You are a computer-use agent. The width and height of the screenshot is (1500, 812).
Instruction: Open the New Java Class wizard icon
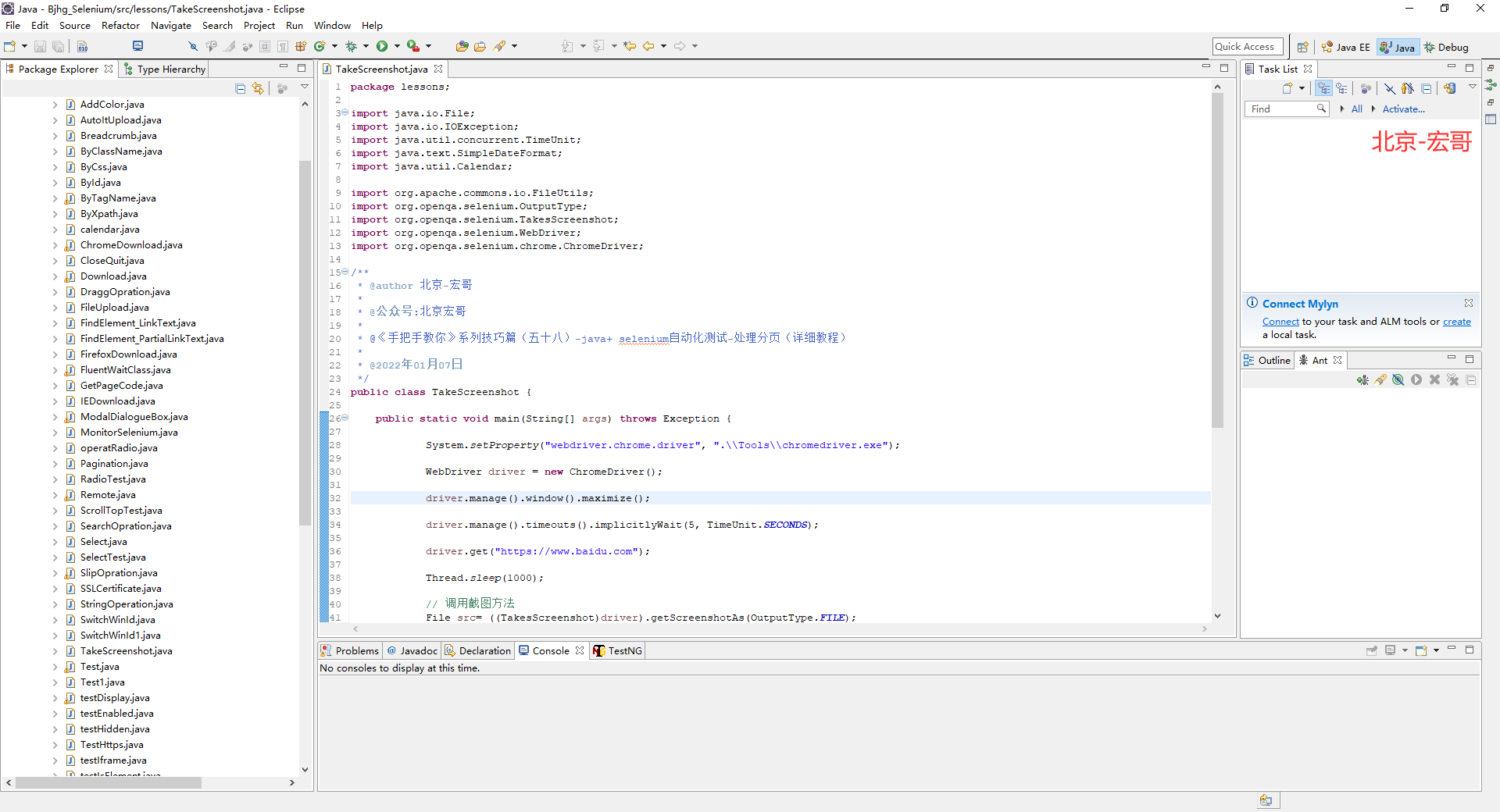pos(320,47)
